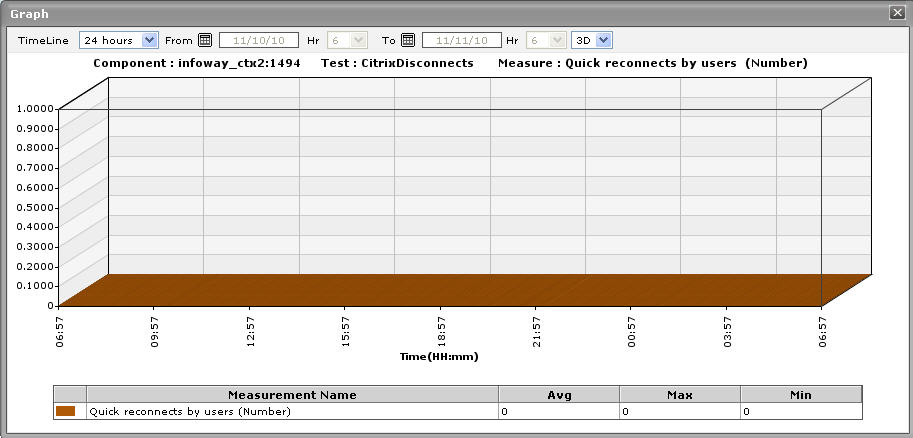Viewport: 913px width, 438px height.
Task: Select Quick reconnects by users (Number) row
Action: [x=458, y=411]
